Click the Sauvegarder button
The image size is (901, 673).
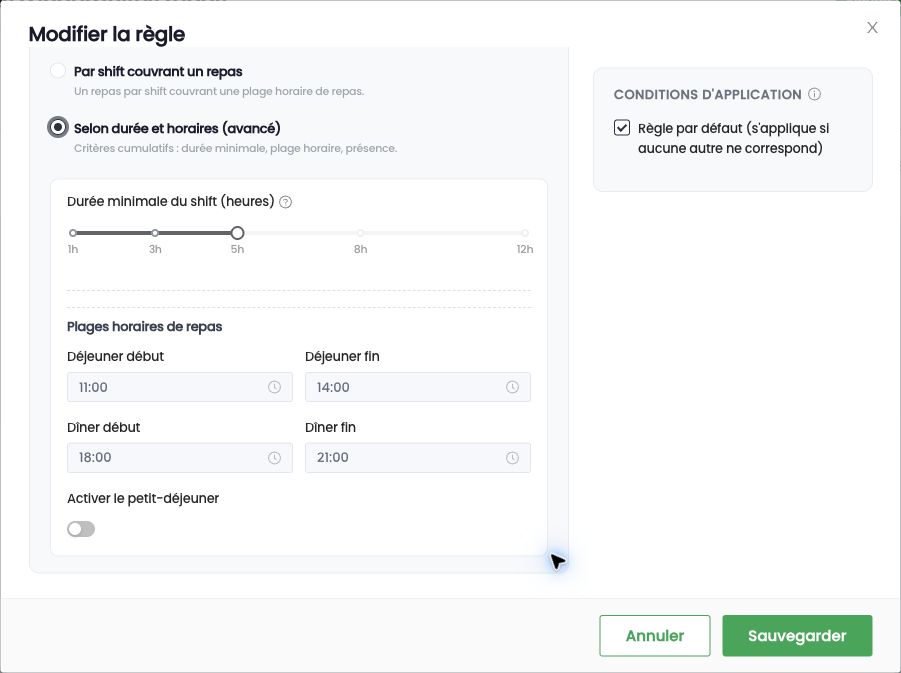point(797,636)
